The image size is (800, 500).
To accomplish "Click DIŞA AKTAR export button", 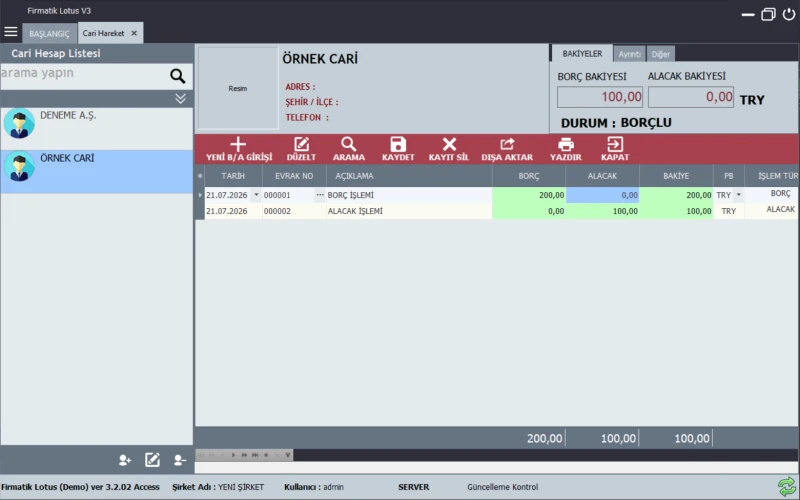I will (x=507, y=149).
